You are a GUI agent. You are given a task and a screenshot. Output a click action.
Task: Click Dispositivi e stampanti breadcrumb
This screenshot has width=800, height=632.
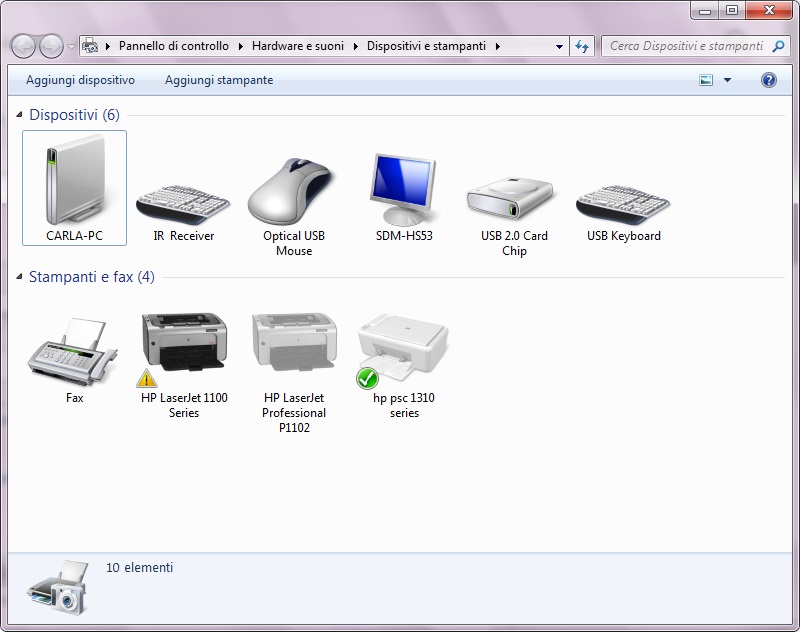[x=426, y=46]
